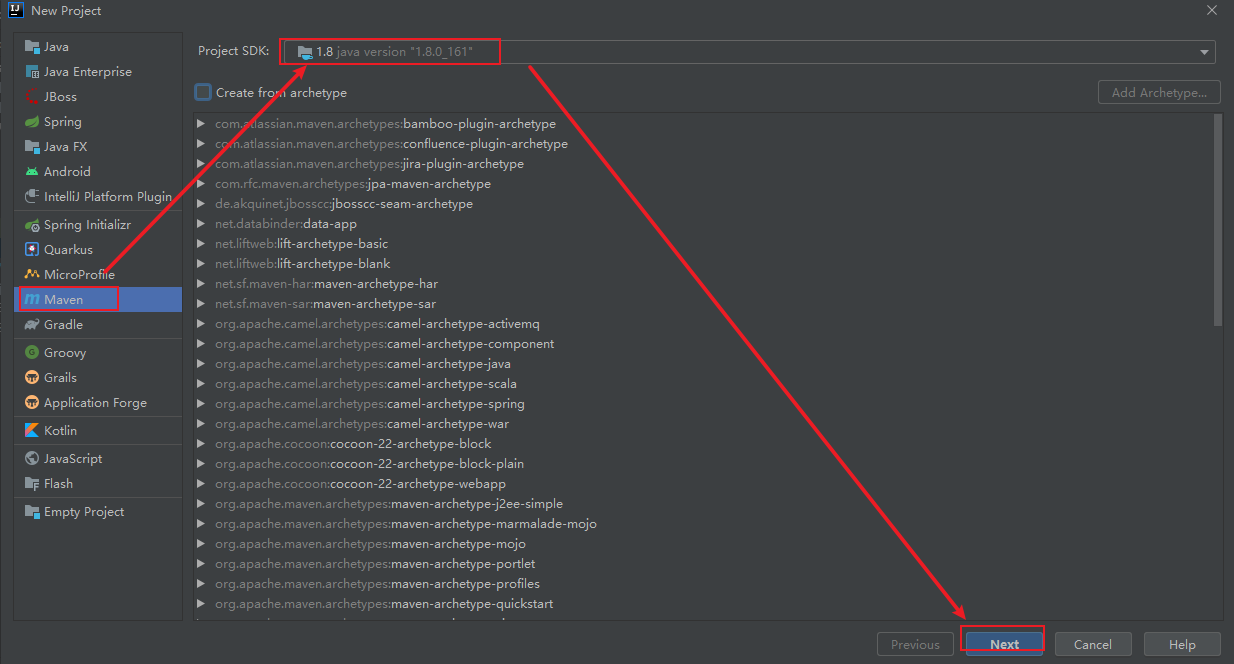
Task: Select maven-archetype-marmalade-mojo row
Action: (x=704, y=524)
